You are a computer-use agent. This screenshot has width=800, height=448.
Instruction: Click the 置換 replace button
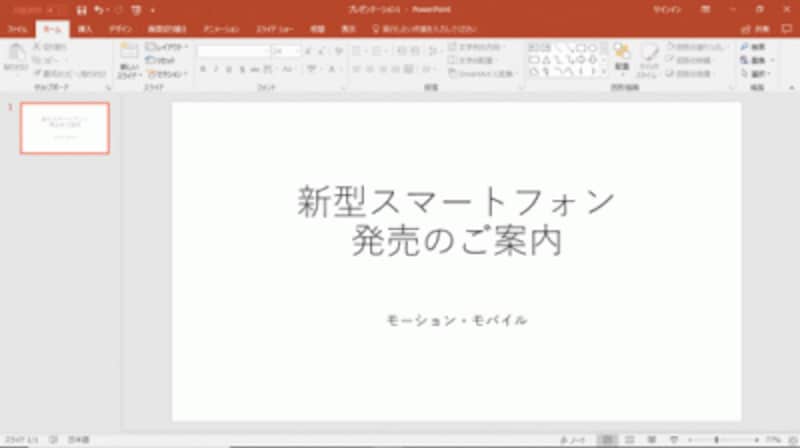click(x=757, y=60)
